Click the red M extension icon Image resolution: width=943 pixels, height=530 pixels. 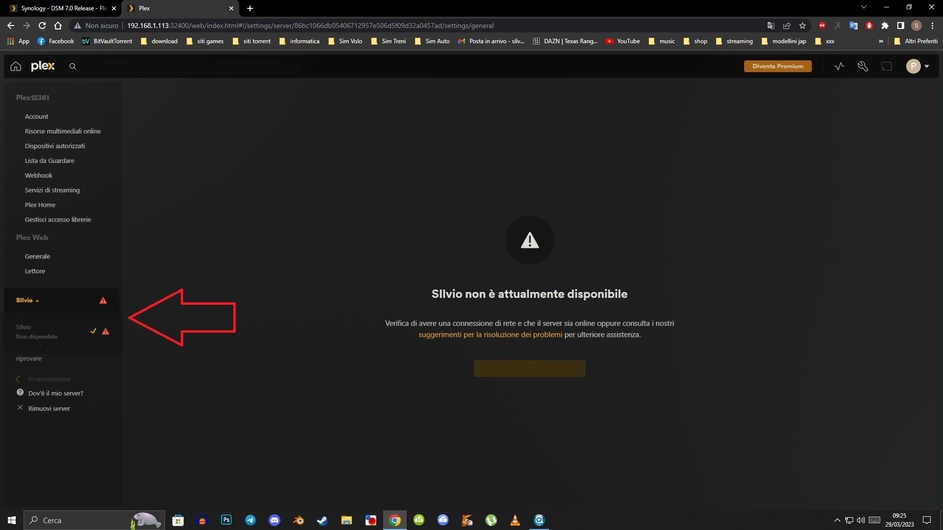[x=822, y=25]
